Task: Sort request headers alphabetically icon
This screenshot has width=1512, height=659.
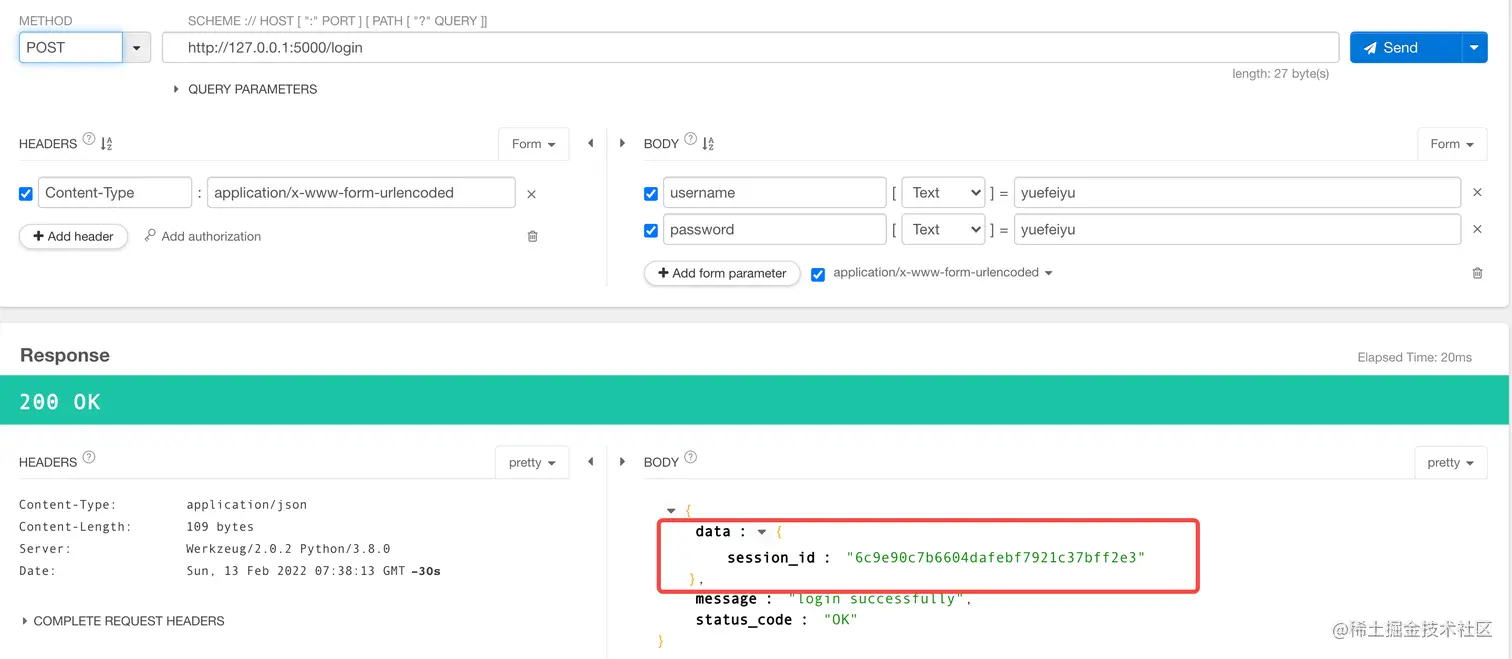Action: click(107, 144)
